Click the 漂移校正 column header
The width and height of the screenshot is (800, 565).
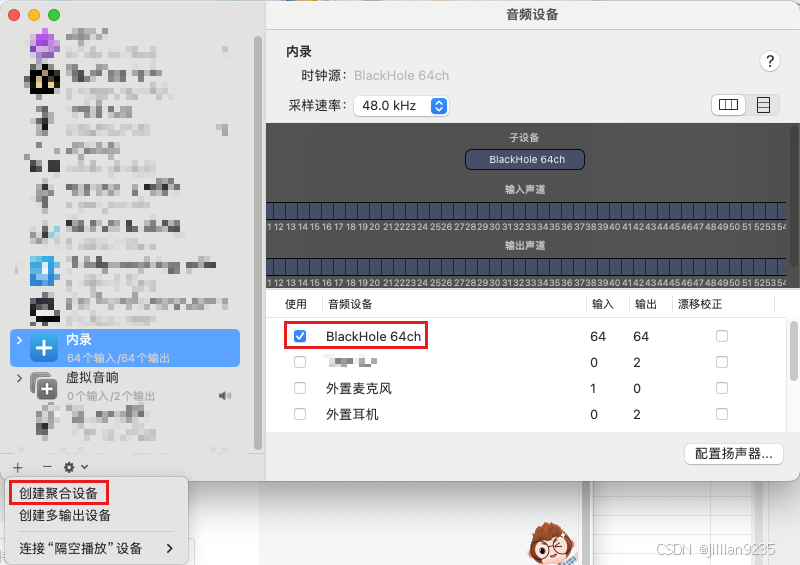(x=699, y=304)
